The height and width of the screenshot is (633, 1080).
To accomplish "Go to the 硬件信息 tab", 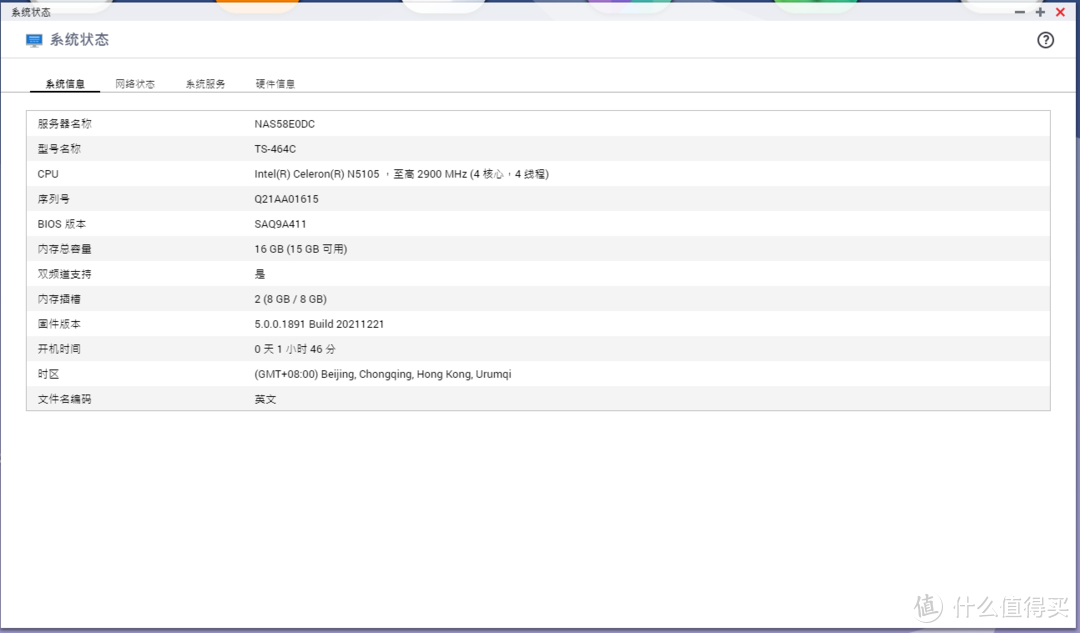I will click(x=275, y=84).
